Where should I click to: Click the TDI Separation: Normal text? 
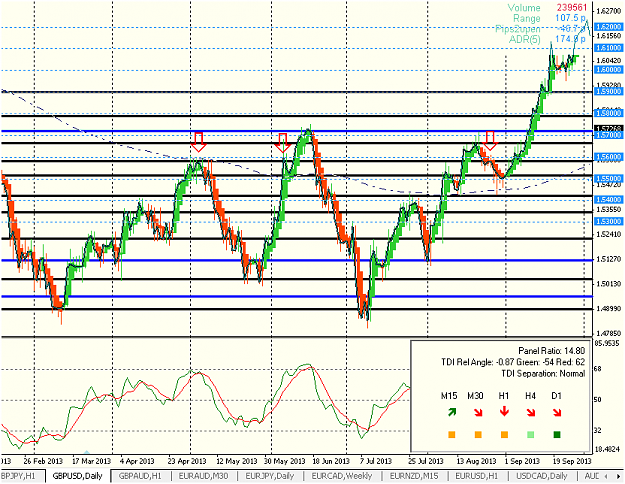pyautogui.click(x=543, y=374)
